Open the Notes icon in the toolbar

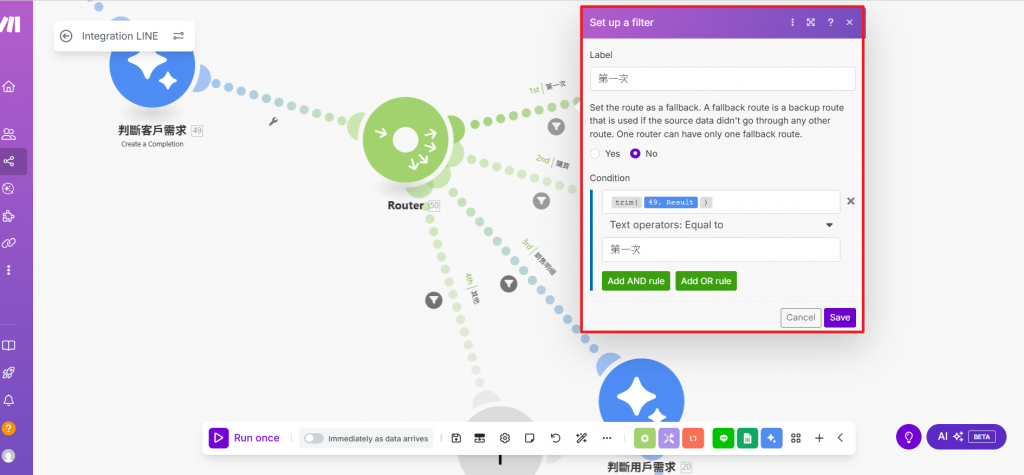pos(530,438)
